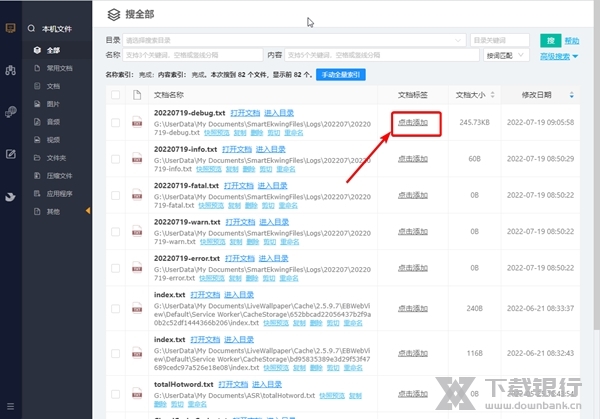Viewport: 600px width, 419px height.
Task: Click the green 搜 search button
Action: click(551, 41)
